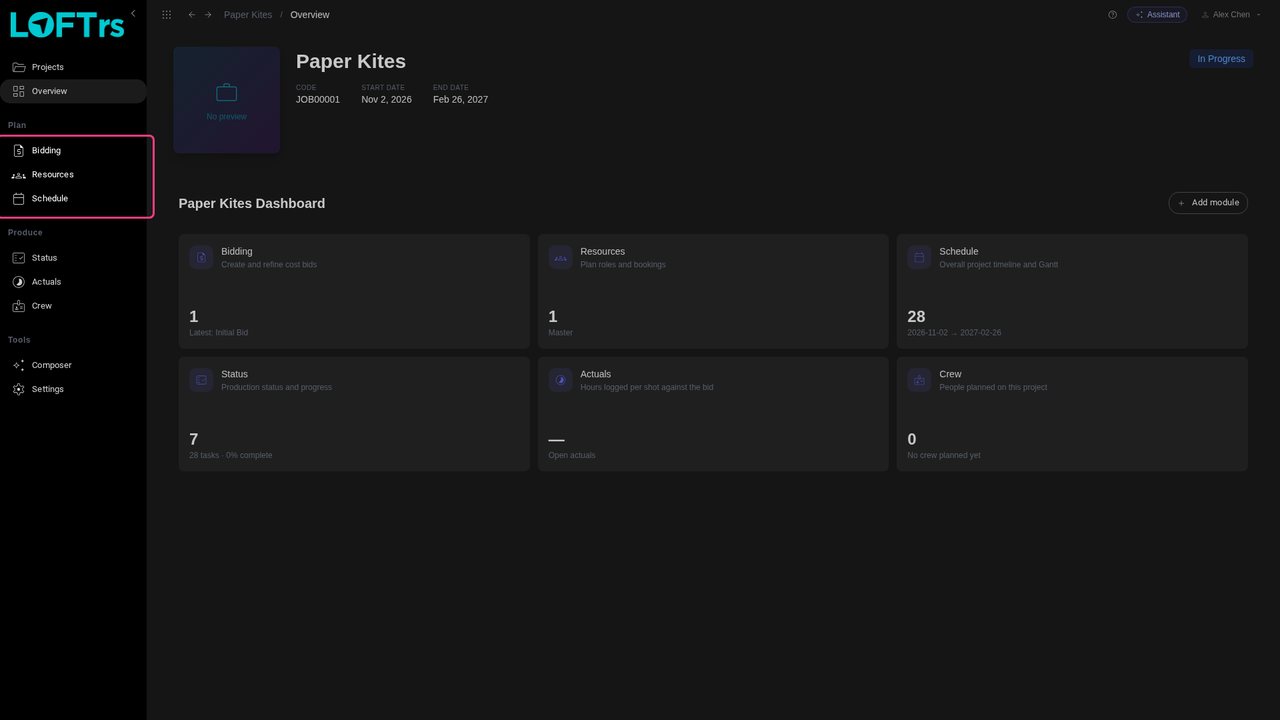Go forward with the right arrow
This screenshot has height=720, width=1280.
click(x=208, y=15)
